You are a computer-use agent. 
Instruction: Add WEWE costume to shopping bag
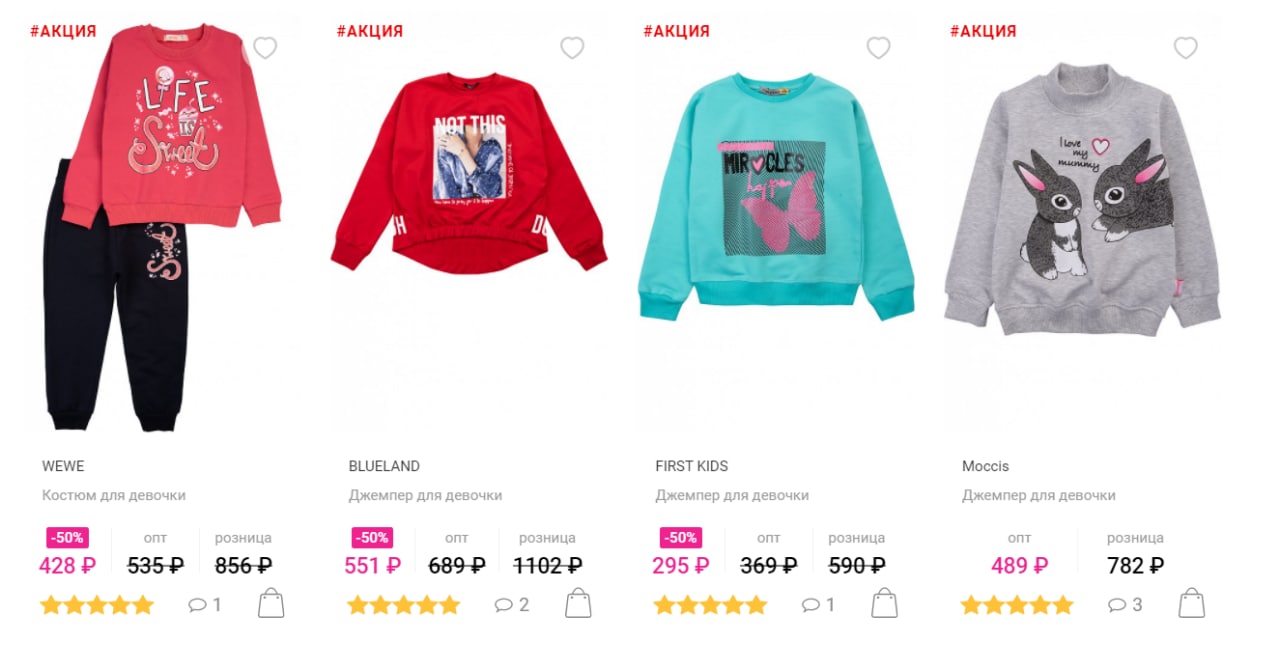point(271,603)
